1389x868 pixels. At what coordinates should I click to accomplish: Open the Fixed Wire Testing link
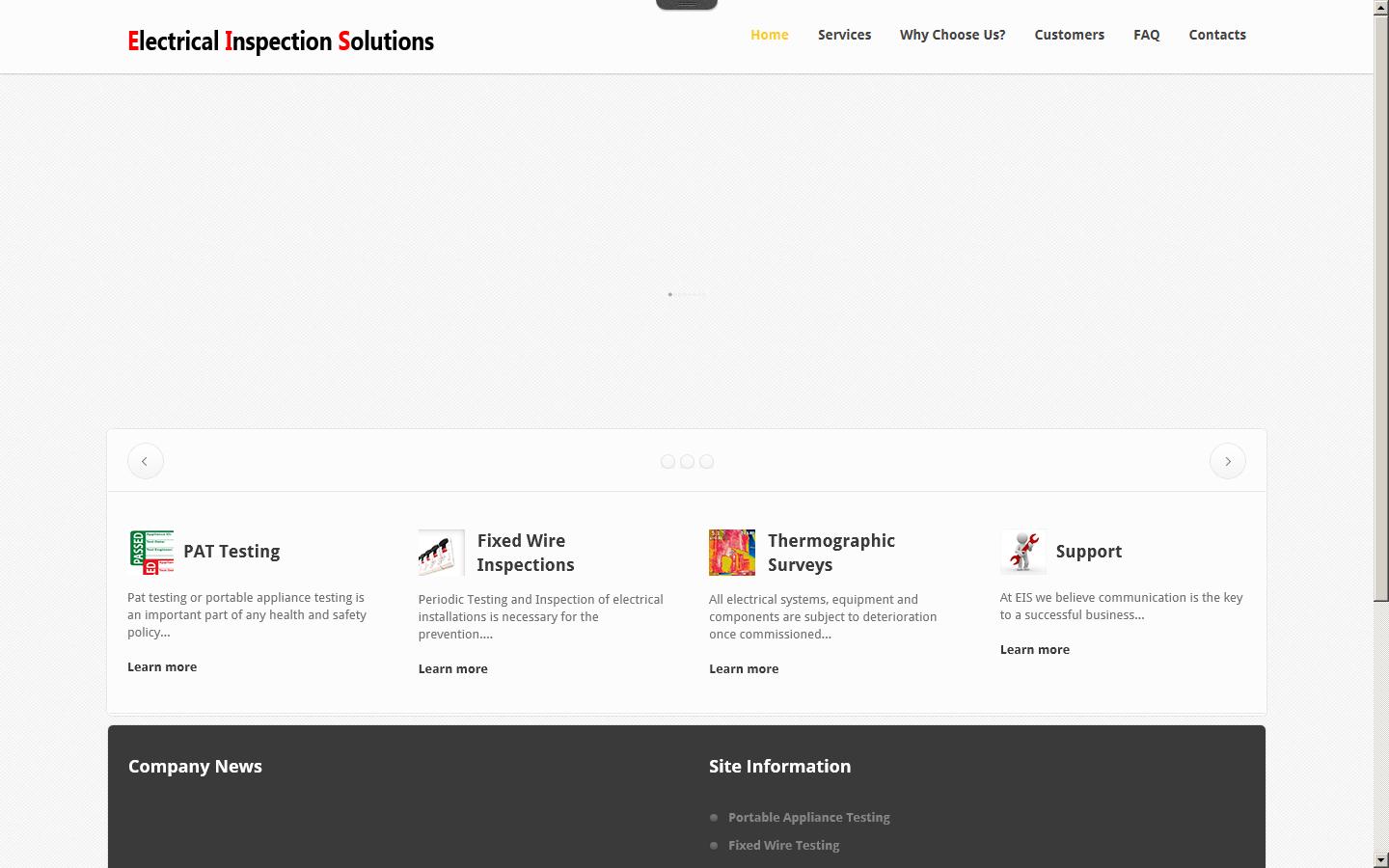pos(783,845)
